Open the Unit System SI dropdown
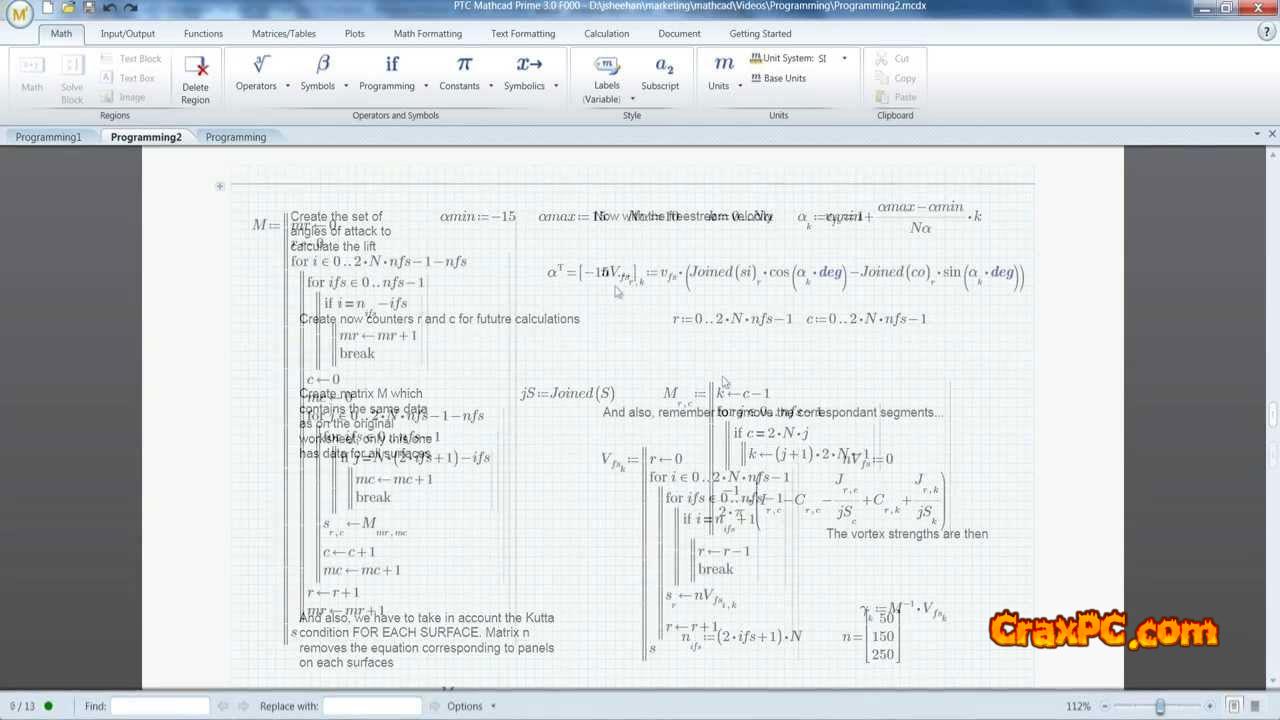The width and height of the screenshot is (1280, 720). click(x=844, y=58)
